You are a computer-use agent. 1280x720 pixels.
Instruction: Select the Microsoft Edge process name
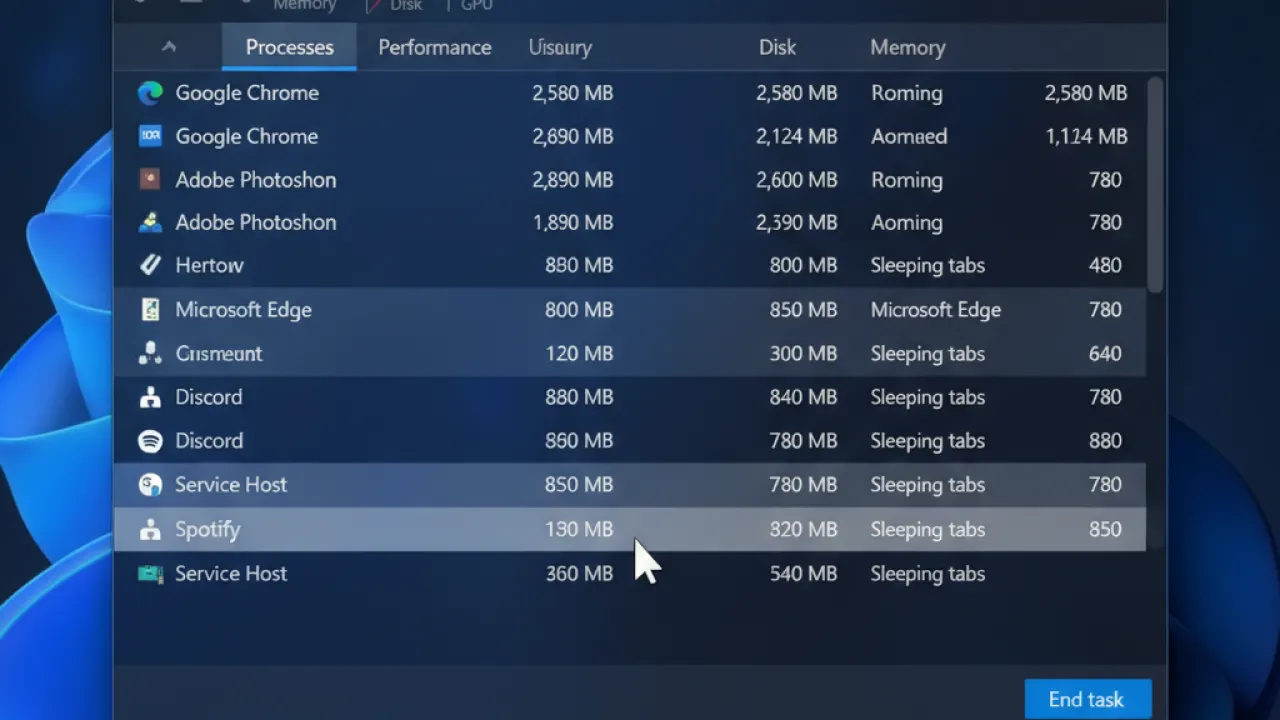(x=243, y=310)
